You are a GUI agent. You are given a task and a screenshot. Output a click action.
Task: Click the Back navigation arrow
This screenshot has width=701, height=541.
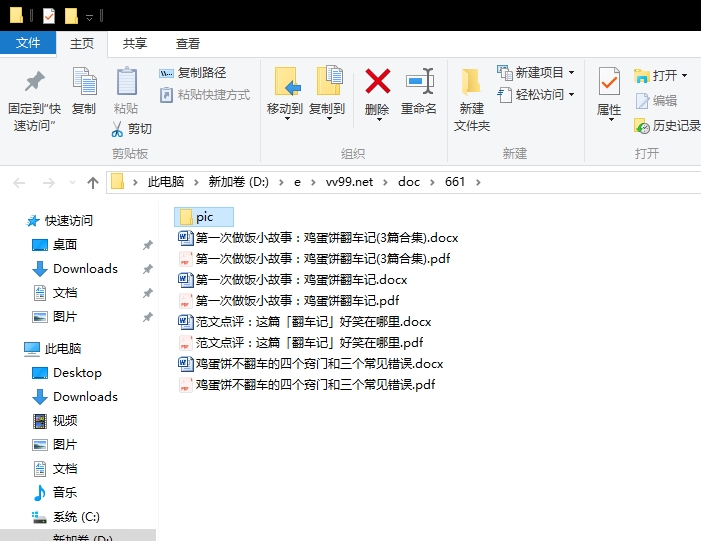tap(19, 182)
